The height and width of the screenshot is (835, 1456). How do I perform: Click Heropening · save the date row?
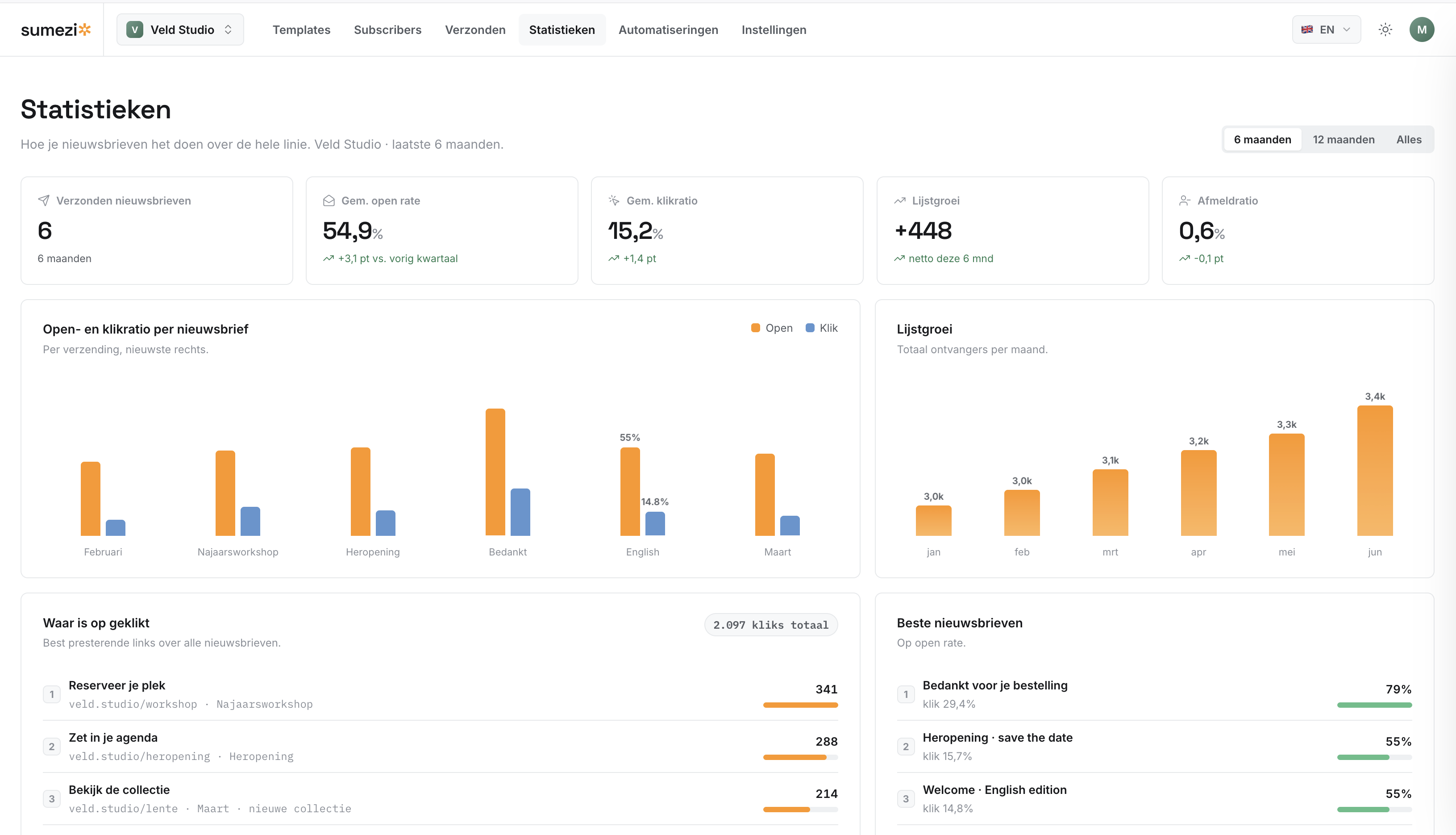click(1154, 747)
